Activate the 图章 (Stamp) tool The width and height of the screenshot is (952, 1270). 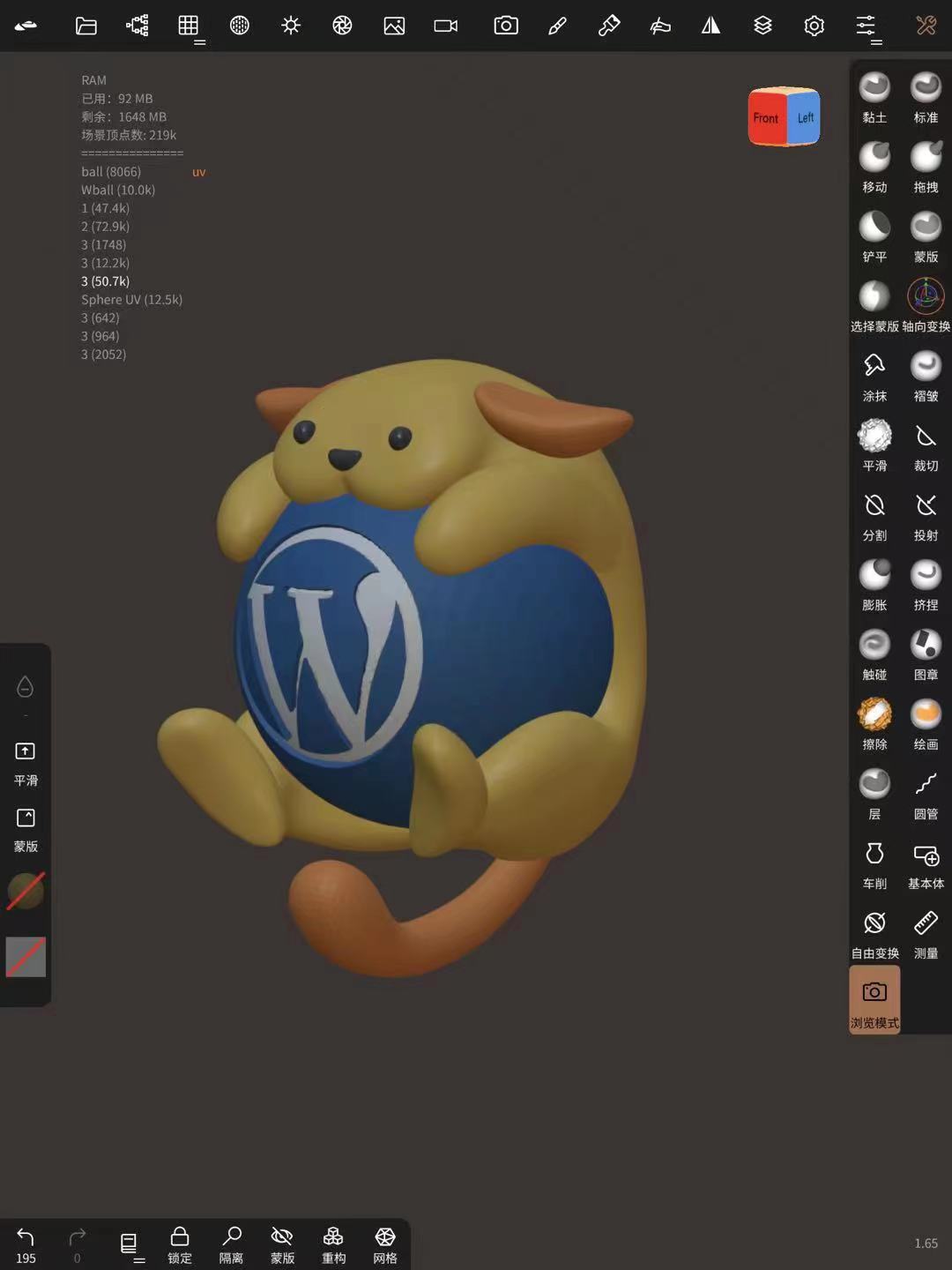tap(926, 654)
